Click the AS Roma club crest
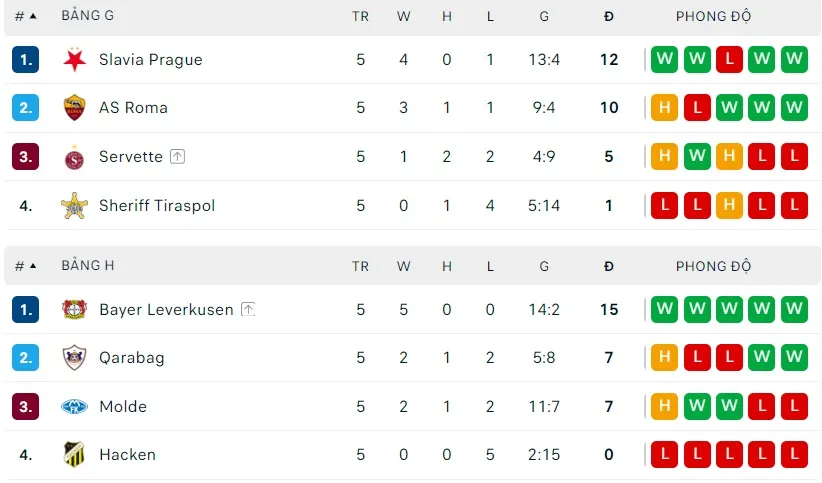The image size is (822, 483). [74, 108]
